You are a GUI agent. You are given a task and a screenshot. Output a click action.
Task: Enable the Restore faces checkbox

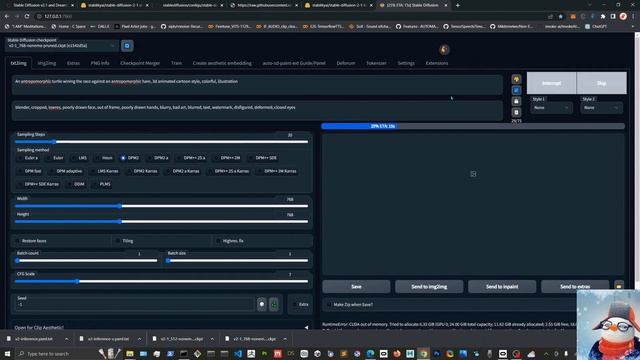point(18,241)
